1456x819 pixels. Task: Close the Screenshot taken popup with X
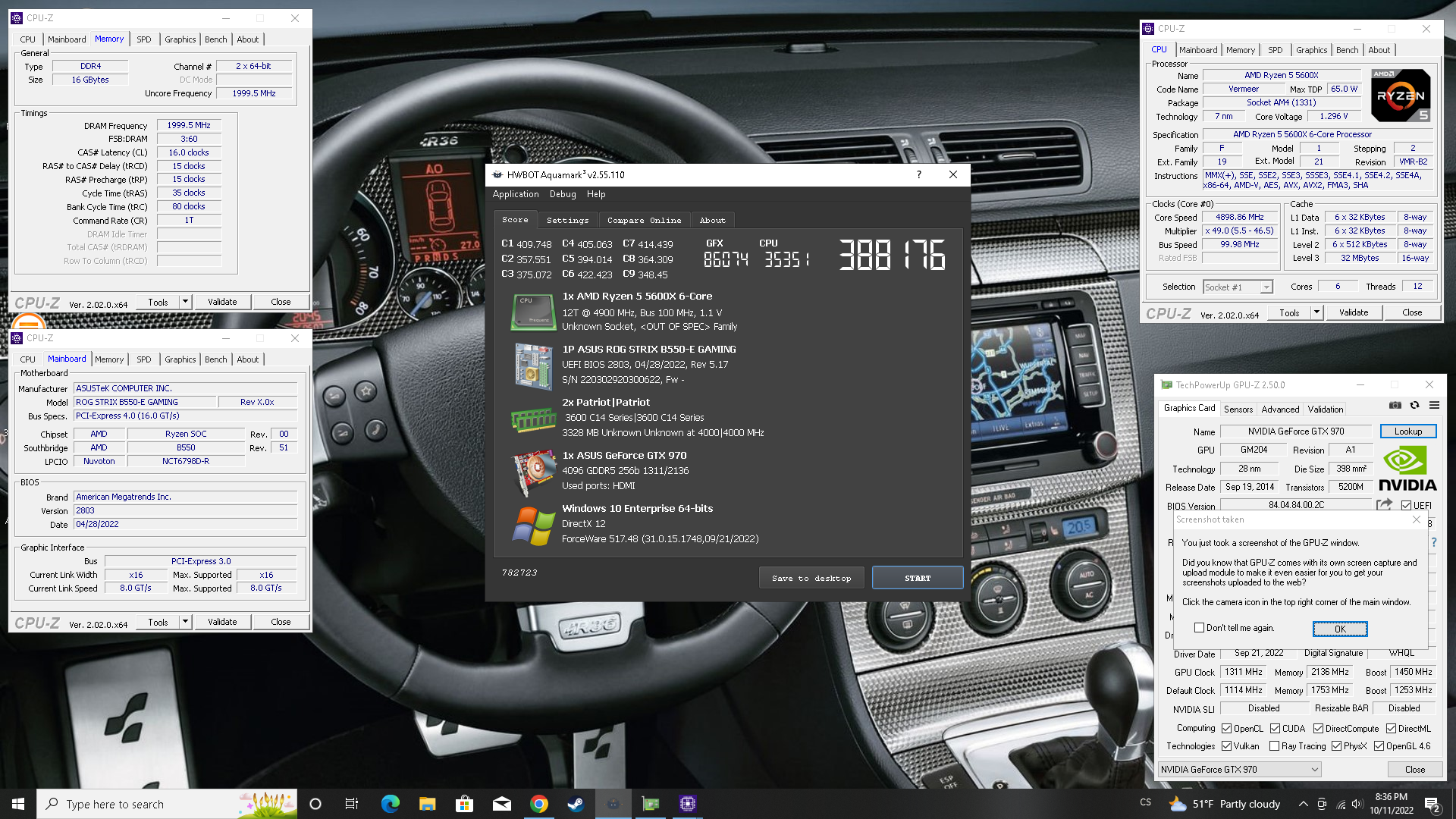[x=1416, y=519]
